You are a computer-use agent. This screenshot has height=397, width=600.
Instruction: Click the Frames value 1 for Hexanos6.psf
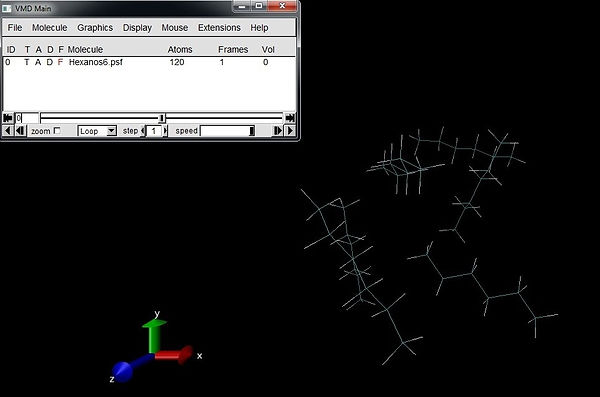pos(222,62)
